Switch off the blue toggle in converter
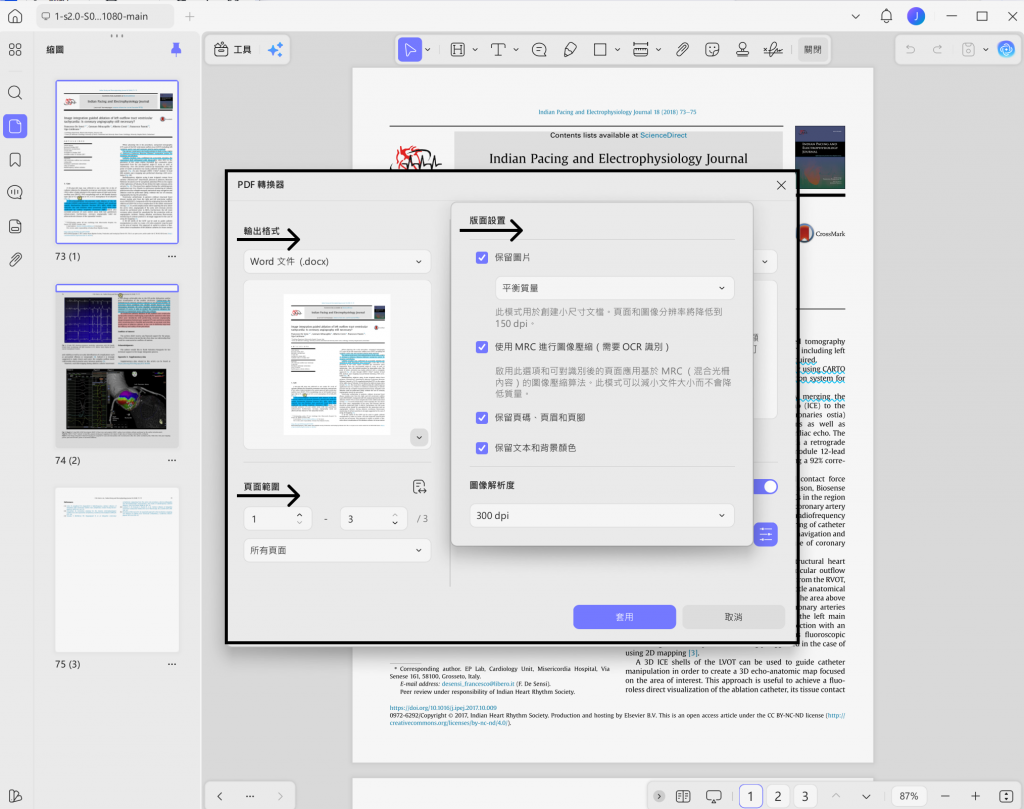This screenshot has width=1024, height=809. pos(766,486)
